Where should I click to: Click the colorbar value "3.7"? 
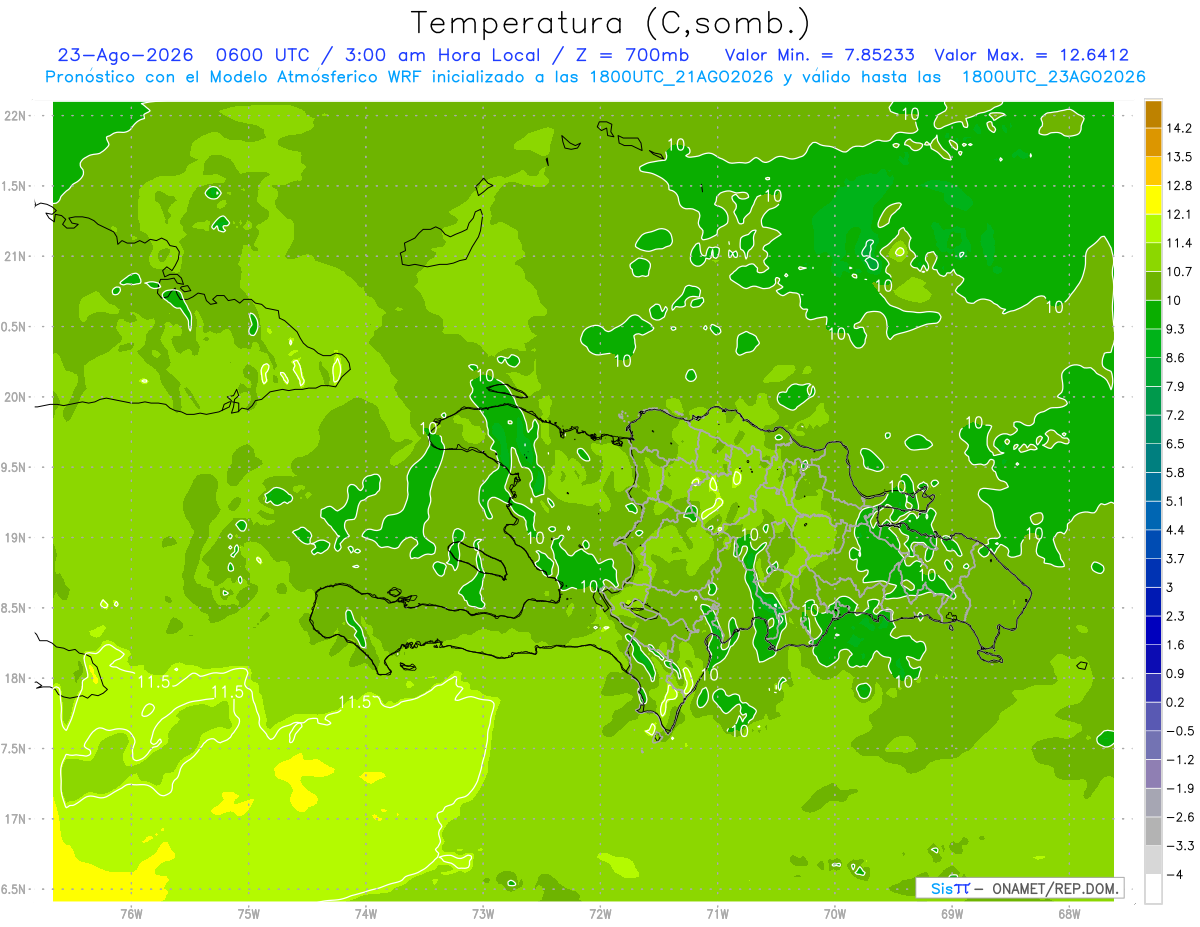click(x=1176, y=558)
